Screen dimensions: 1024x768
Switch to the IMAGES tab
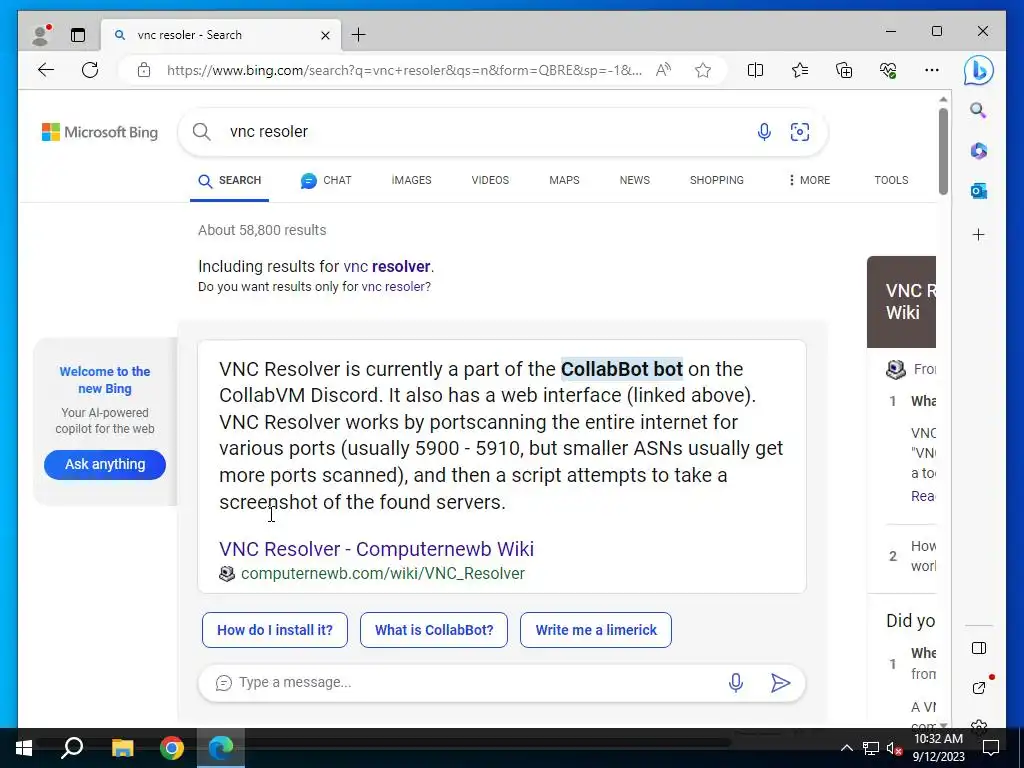(411, 180)
